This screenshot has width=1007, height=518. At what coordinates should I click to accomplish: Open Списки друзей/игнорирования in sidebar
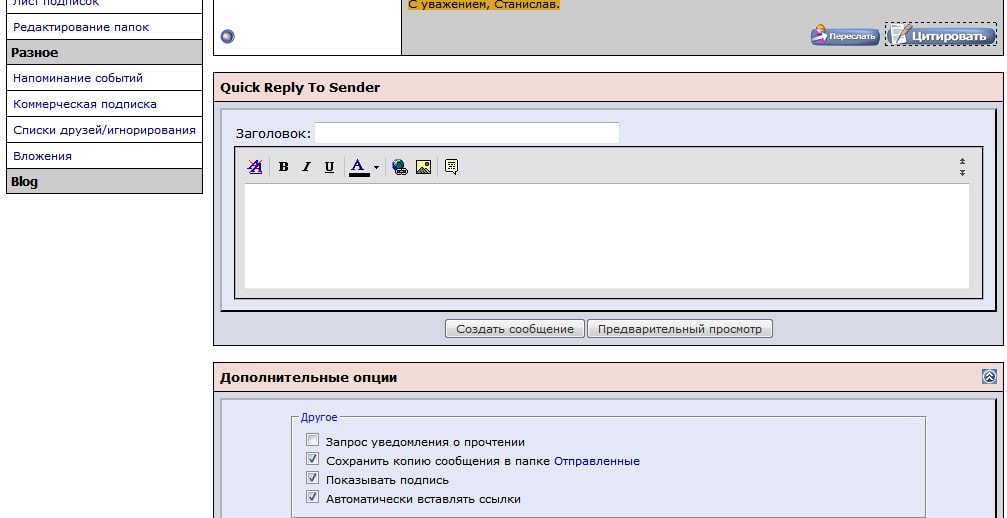[x=104, y=130]
